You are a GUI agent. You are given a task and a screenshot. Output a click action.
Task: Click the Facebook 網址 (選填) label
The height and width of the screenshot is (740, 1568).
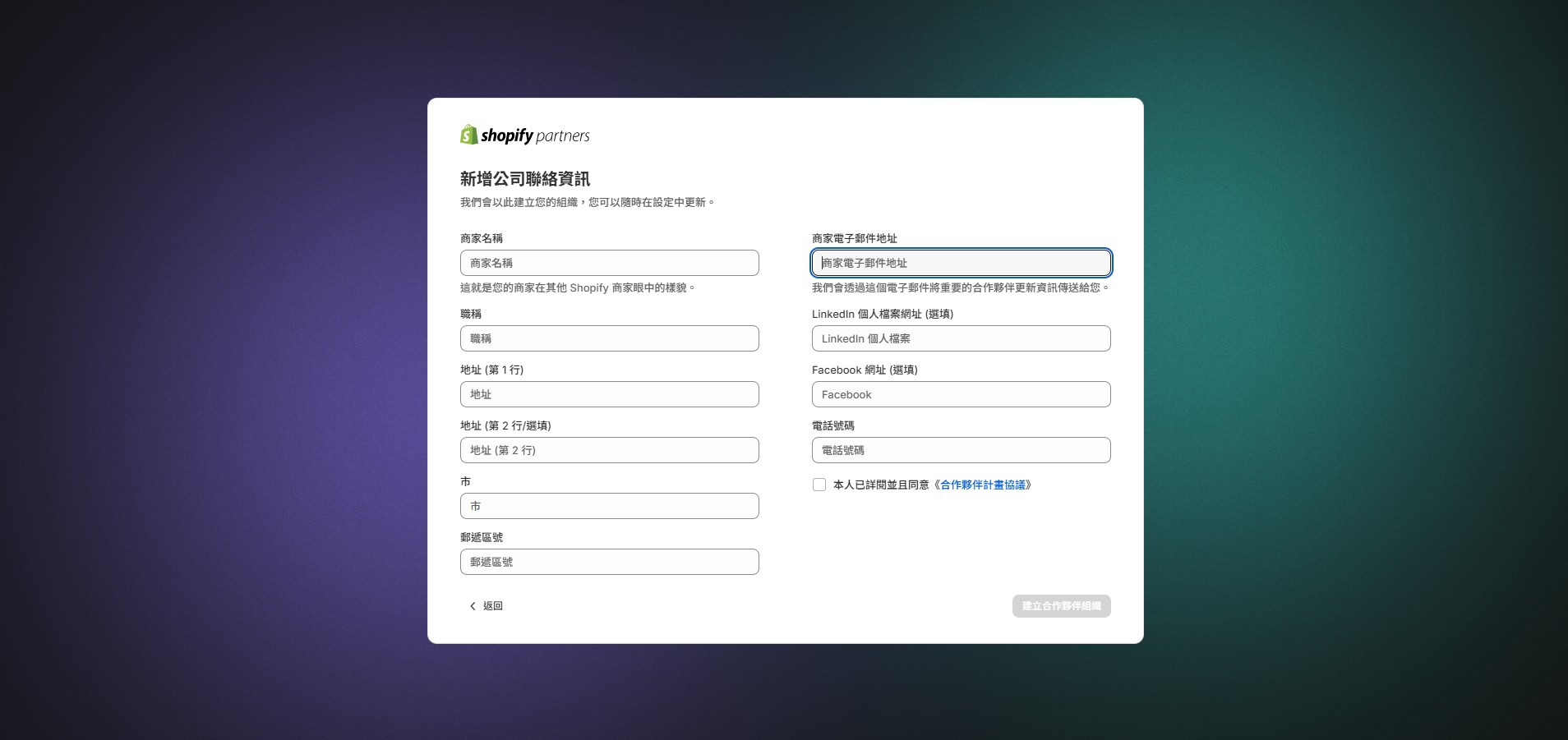click(865, 370)
